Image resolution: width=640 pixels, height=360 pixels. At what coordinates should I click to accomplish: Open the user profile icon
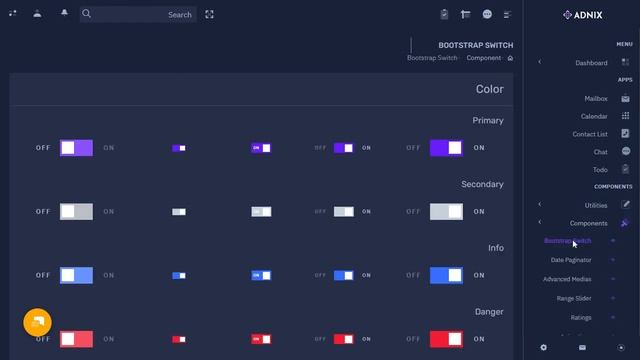tap(37, 13)
